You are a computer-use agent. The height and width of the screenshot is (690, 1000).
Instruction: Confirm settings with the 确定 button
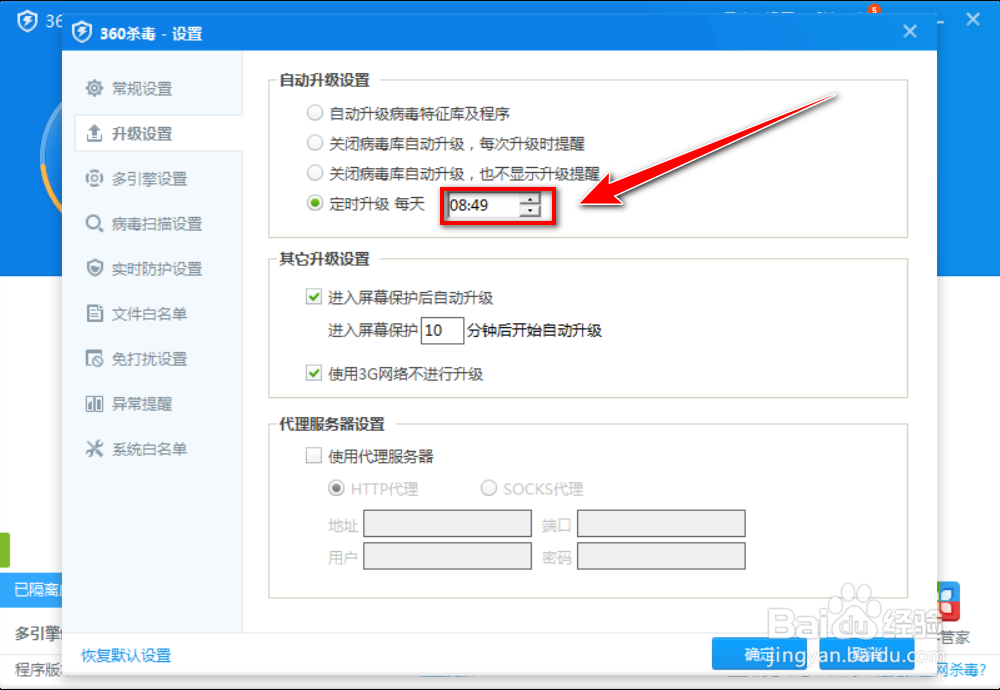coord(760,654)
